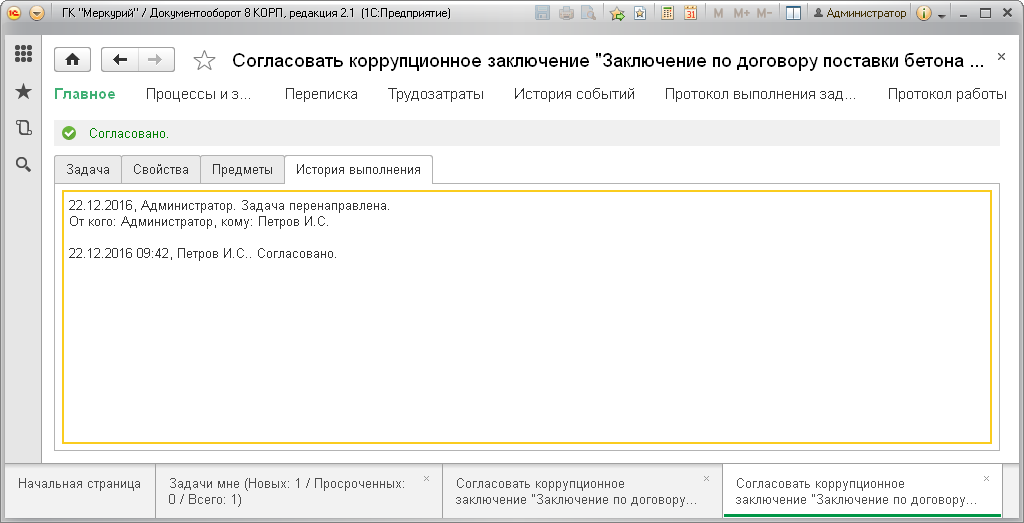Viewport: 1024px width, 523px height.
Task: Click line 'От кого: Администратор, кому: Петров И.С.'
Action: (199, 222)
